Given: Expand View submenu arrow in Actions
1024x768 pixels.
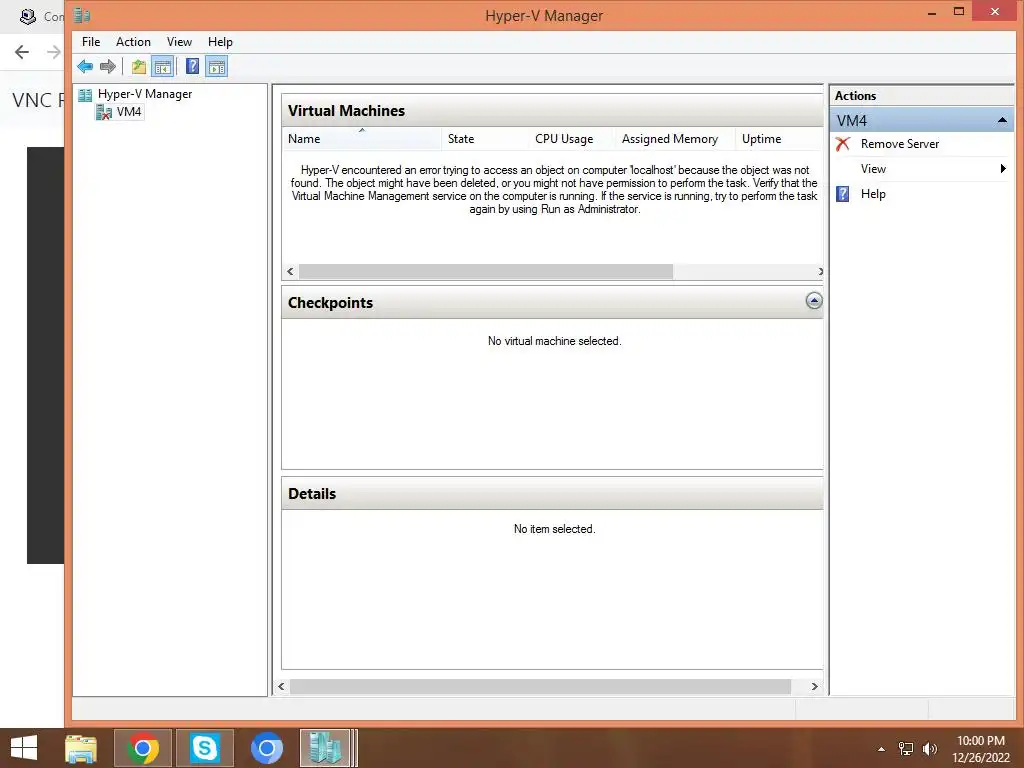Looking at the screenshot, I should 1003,168.
